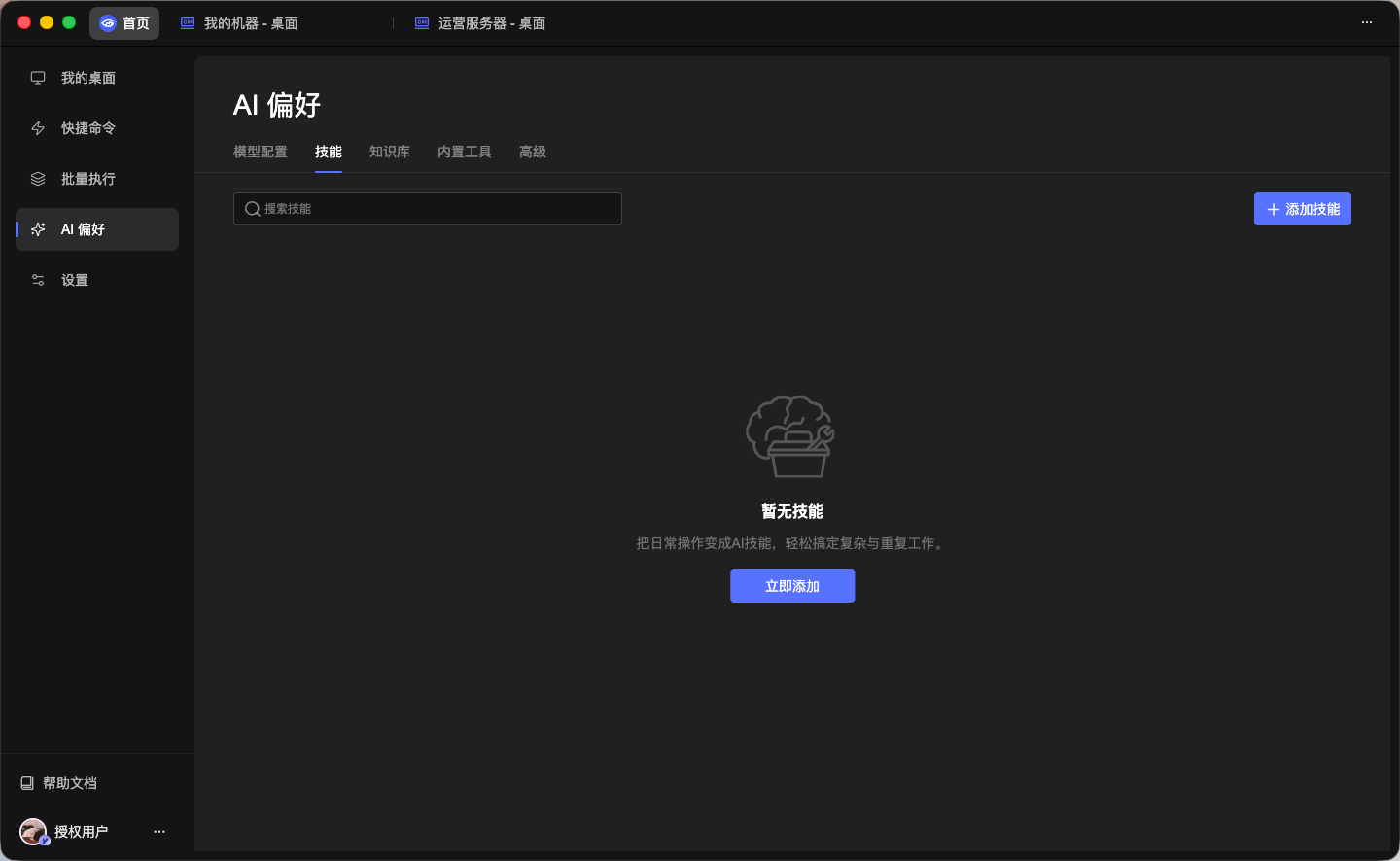The width and height of the screenshot is (1400, 861).
Task: Click the 授权用户 avatar picture
Action: (x=33, y=832)
